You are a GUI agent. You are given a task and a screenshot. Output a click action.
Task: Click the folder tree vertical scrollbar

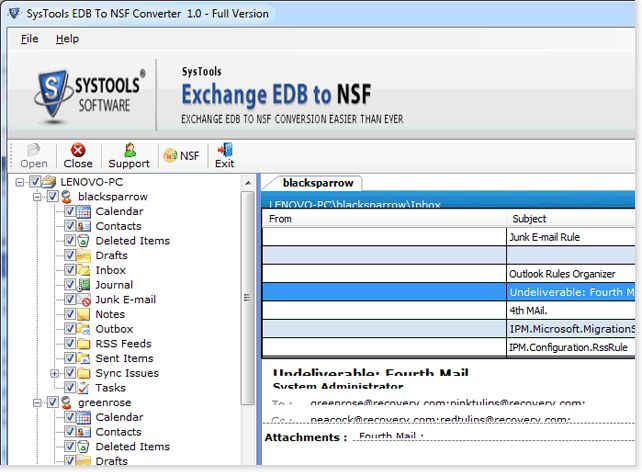pyautogui.click(x=248, y=300)
